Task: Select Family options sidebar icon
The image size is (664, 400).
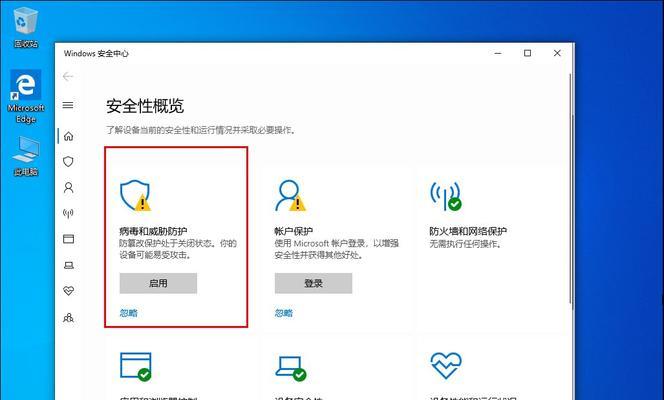Action: tap(68, 317)
